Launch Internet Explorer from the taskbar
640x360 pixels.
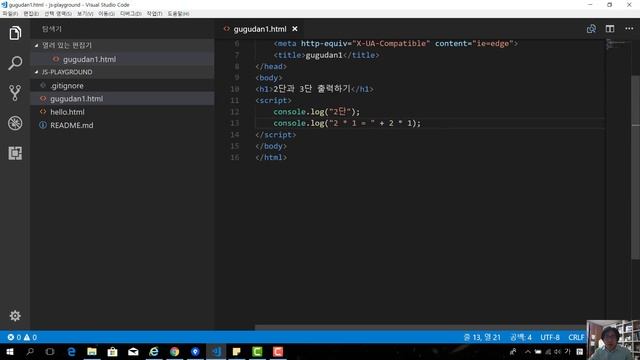point(153,351)
